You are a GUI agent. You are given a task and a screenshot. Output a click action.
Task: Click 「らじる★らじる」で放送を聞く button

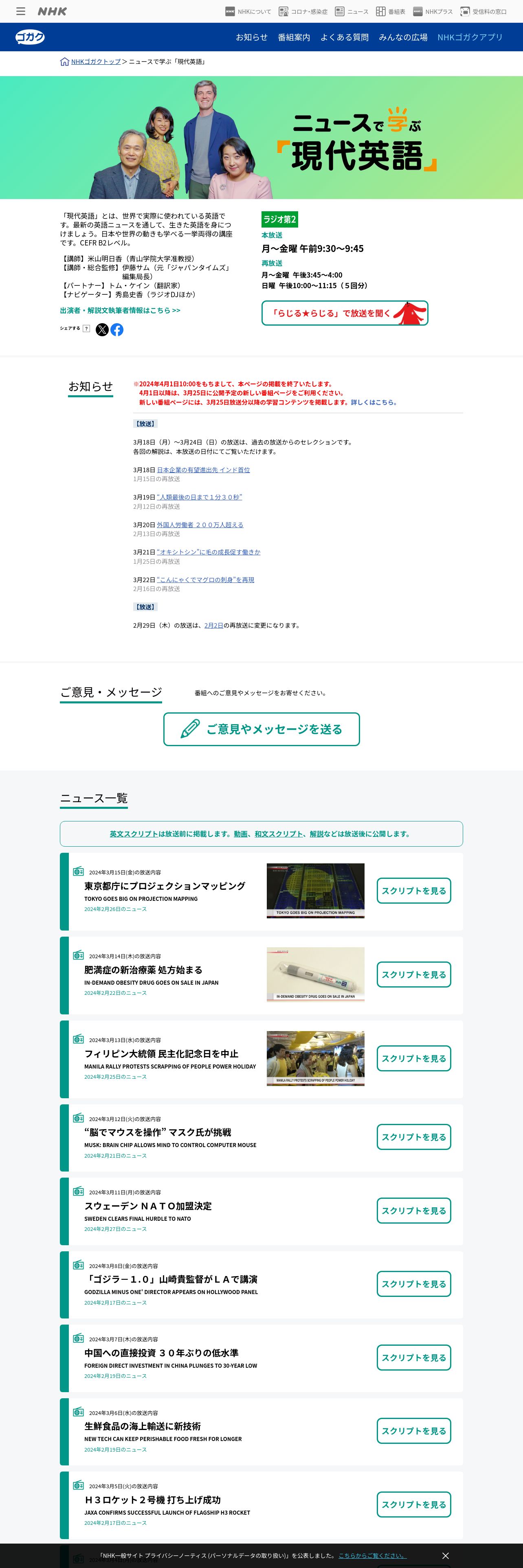tap(345, 313)
